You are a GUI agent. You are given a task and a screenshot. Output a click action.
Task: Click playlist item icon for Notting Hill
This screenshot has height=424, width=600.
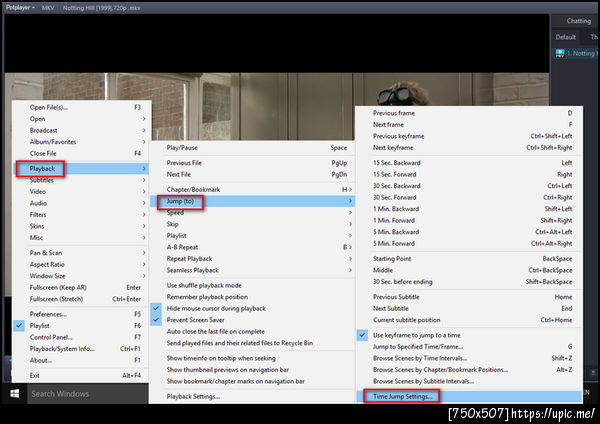[x=560, y=53]
